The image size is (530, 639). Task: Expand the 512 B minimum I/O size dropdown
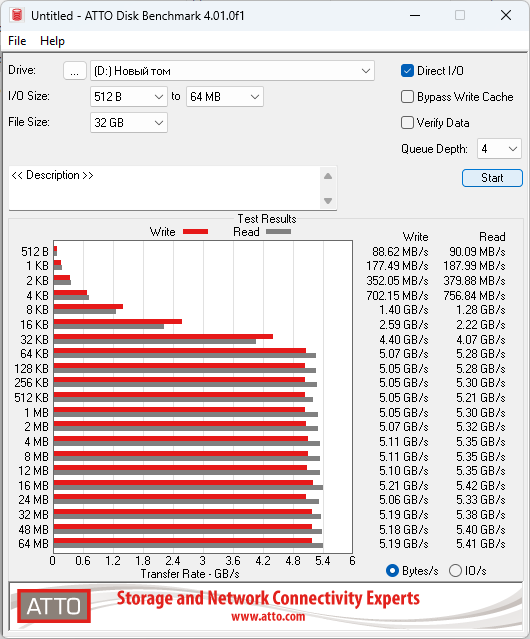click(129, 97)
